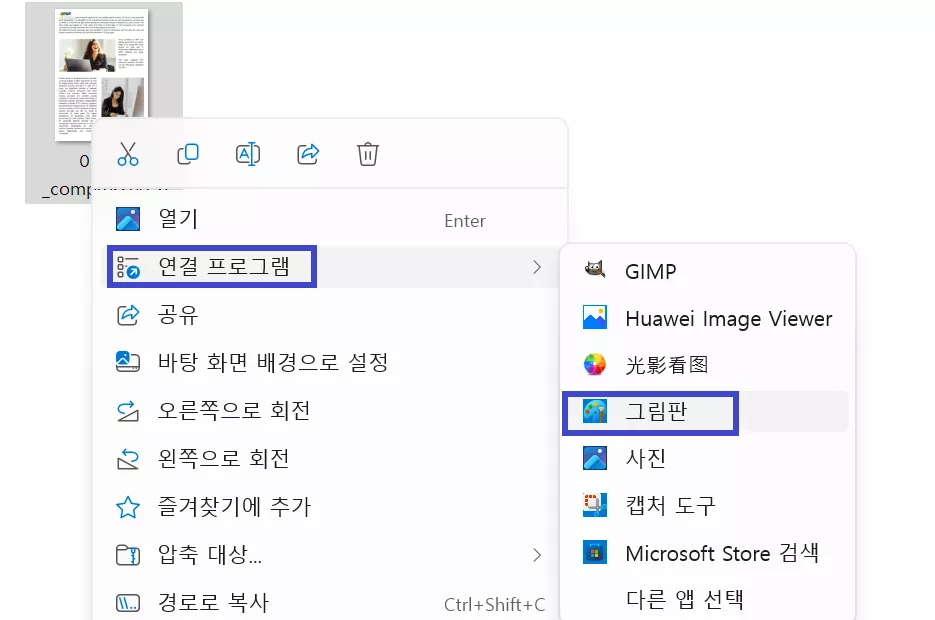Click the Copy icon in the quick toolbar

[188, 153]
